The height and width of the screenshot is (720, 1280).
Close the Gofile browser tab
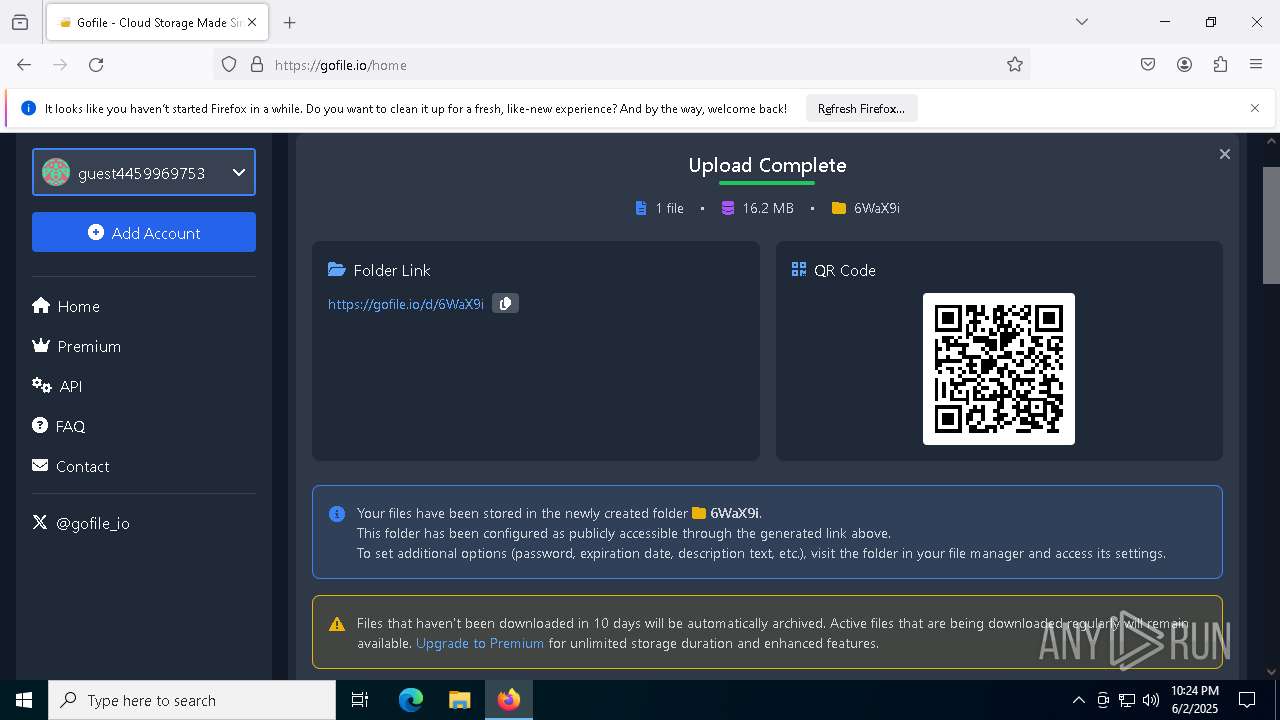click(252, 22)
